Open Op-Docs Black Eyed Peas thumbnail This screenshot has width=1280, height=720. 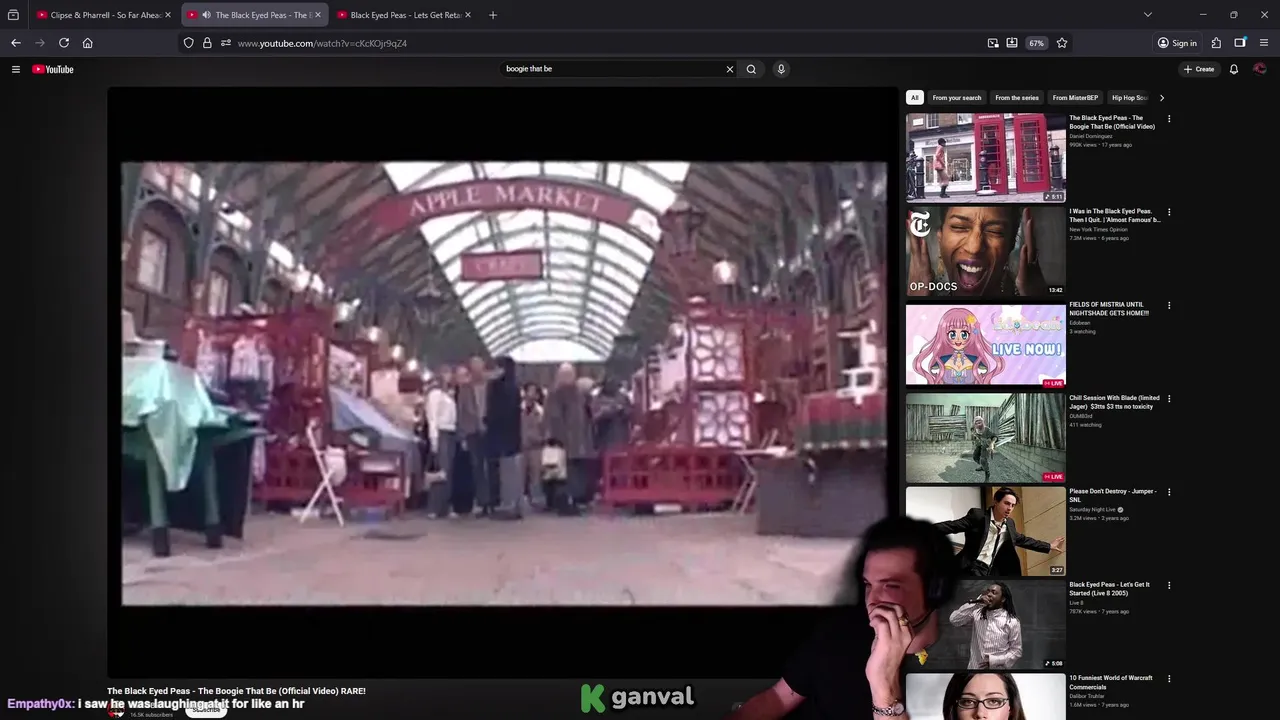pos(986,251)
